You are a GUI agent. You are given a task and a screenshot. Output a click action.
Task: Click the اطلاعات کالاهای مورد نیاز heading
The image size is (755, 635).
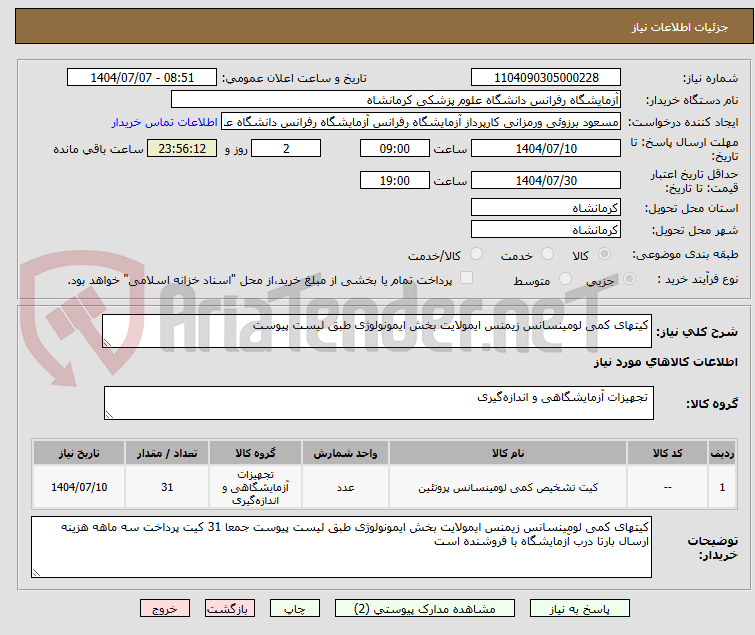click(x=665, y=362)
